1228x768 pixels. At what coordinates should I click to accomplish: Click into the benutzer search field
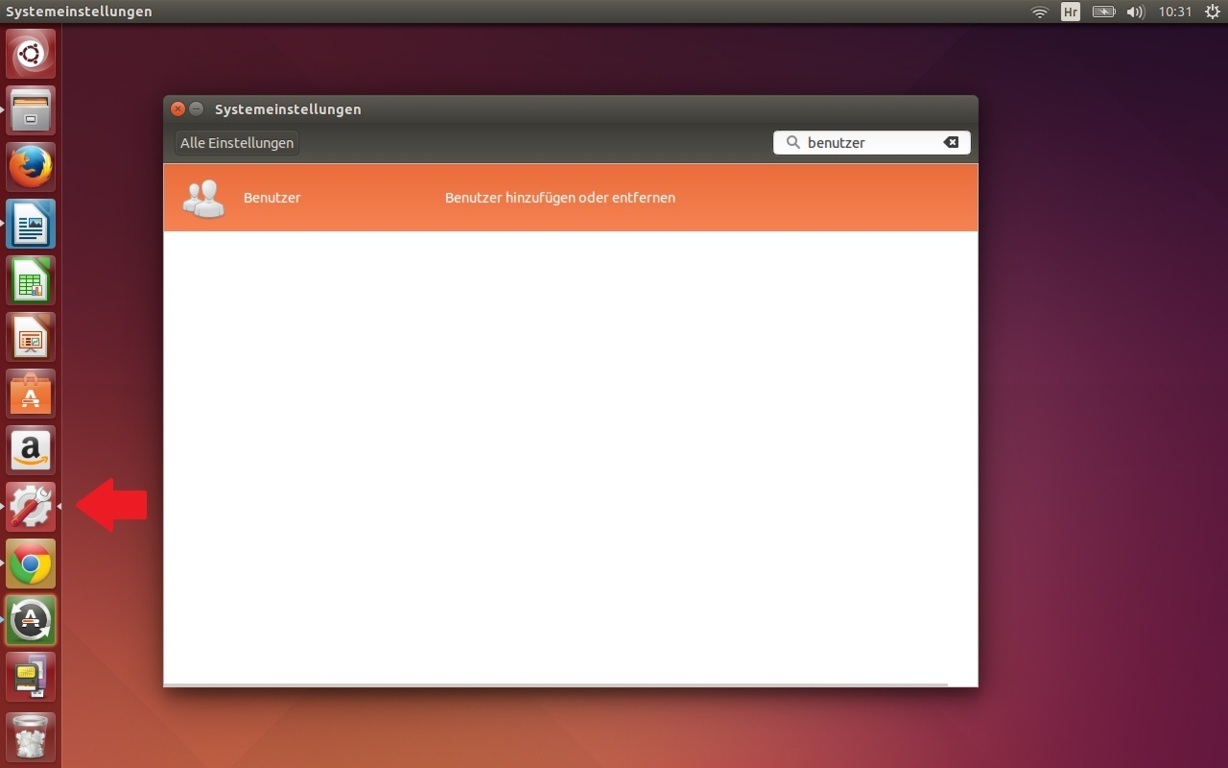coord(868,143)
